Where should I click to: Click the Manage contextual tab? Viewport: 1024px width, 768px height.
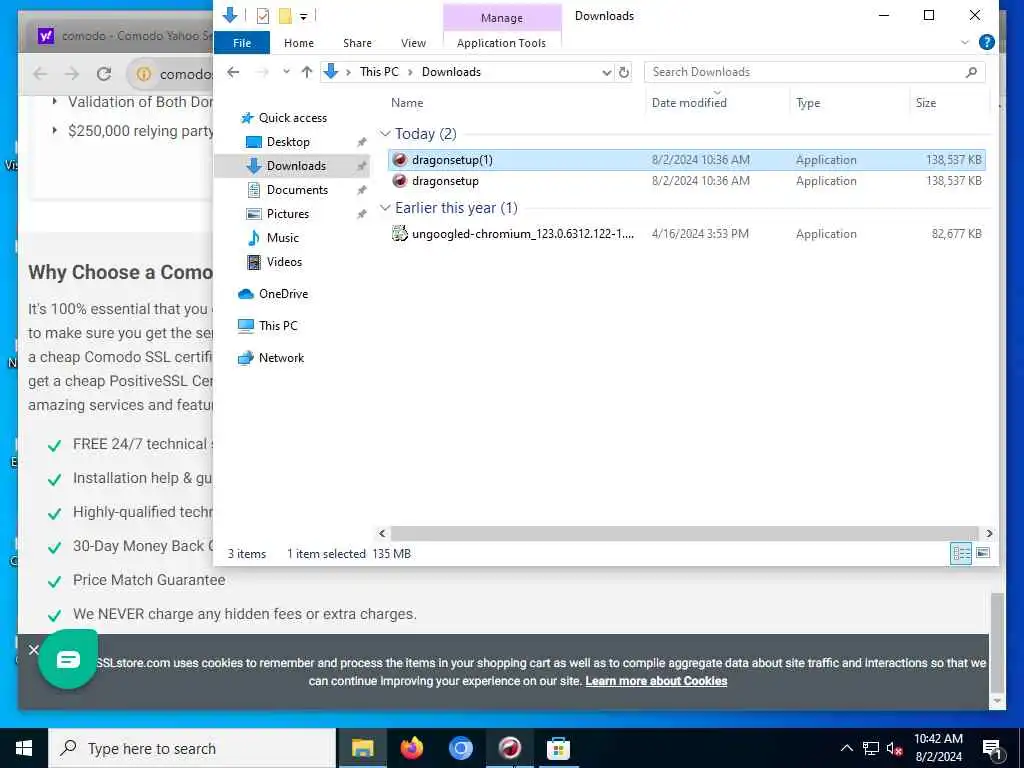502,18
